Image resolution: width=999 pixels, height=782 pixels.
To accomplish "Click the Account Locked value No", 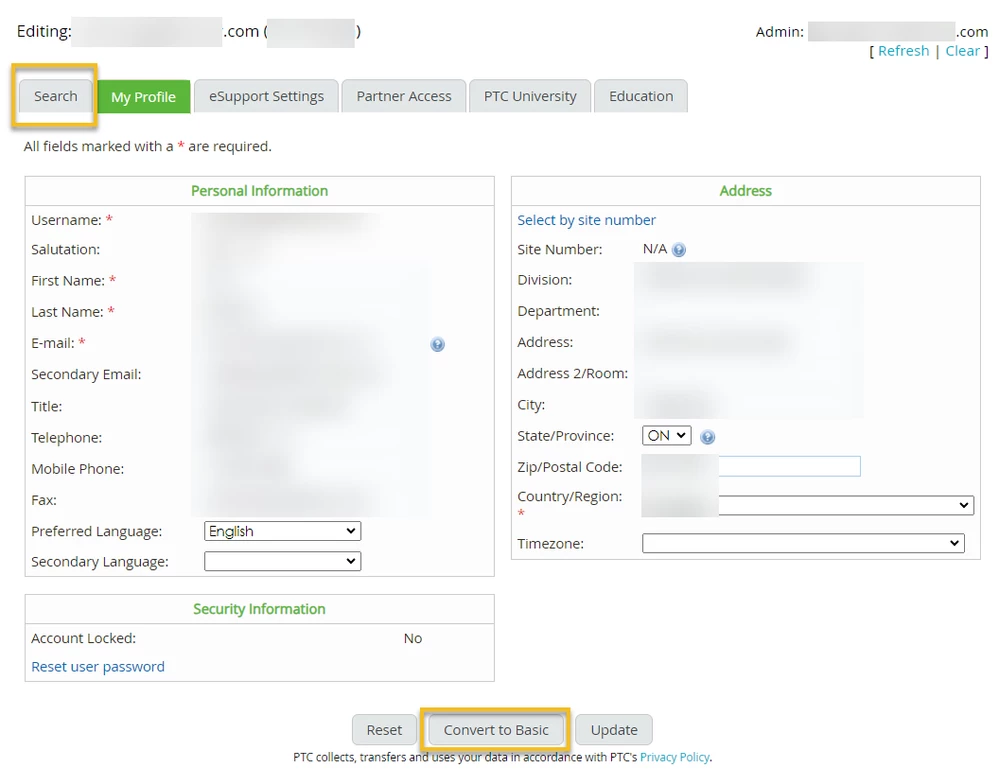I will (x=413, y=638).
